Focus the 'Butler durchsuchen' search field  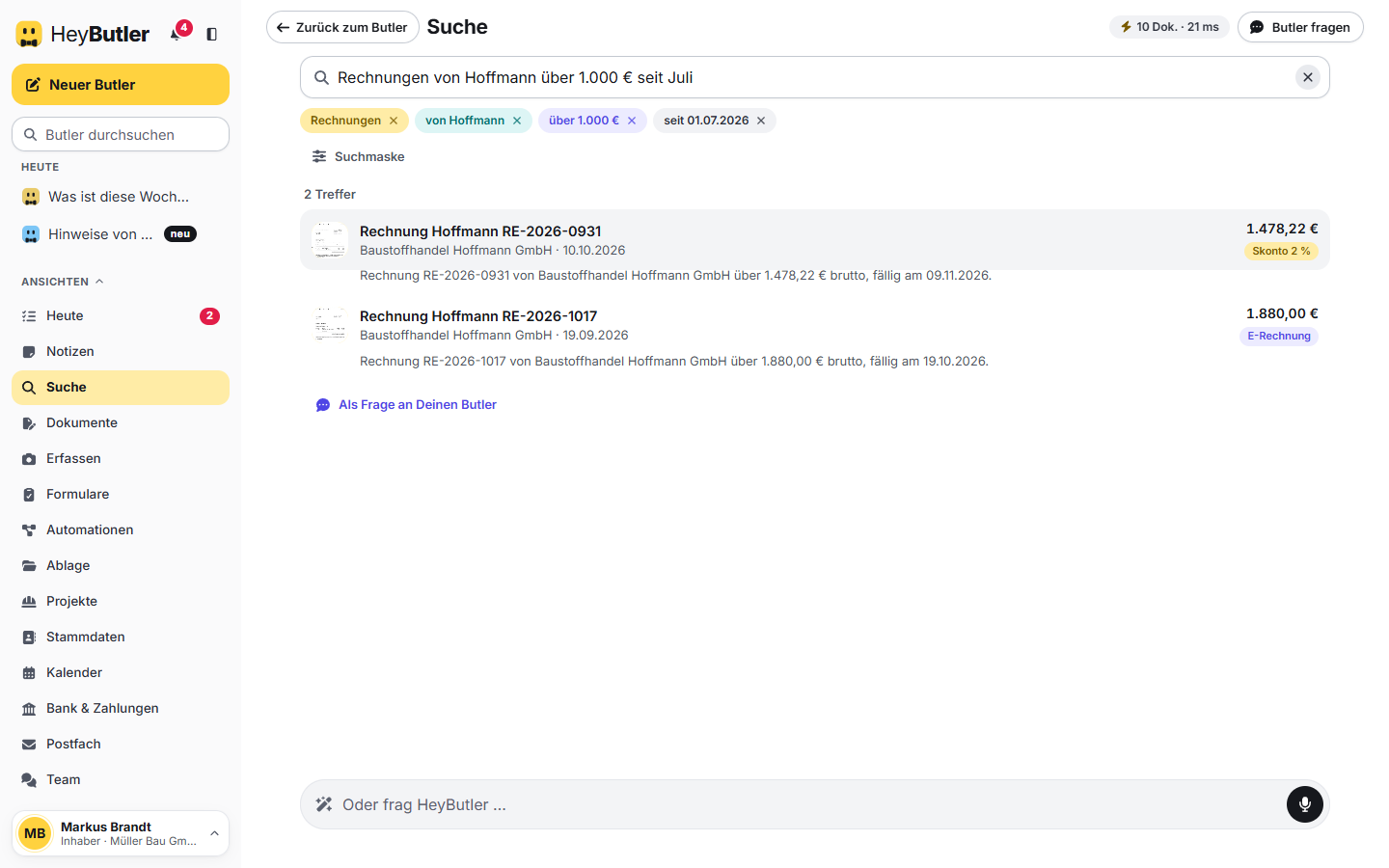coord(121,135)
